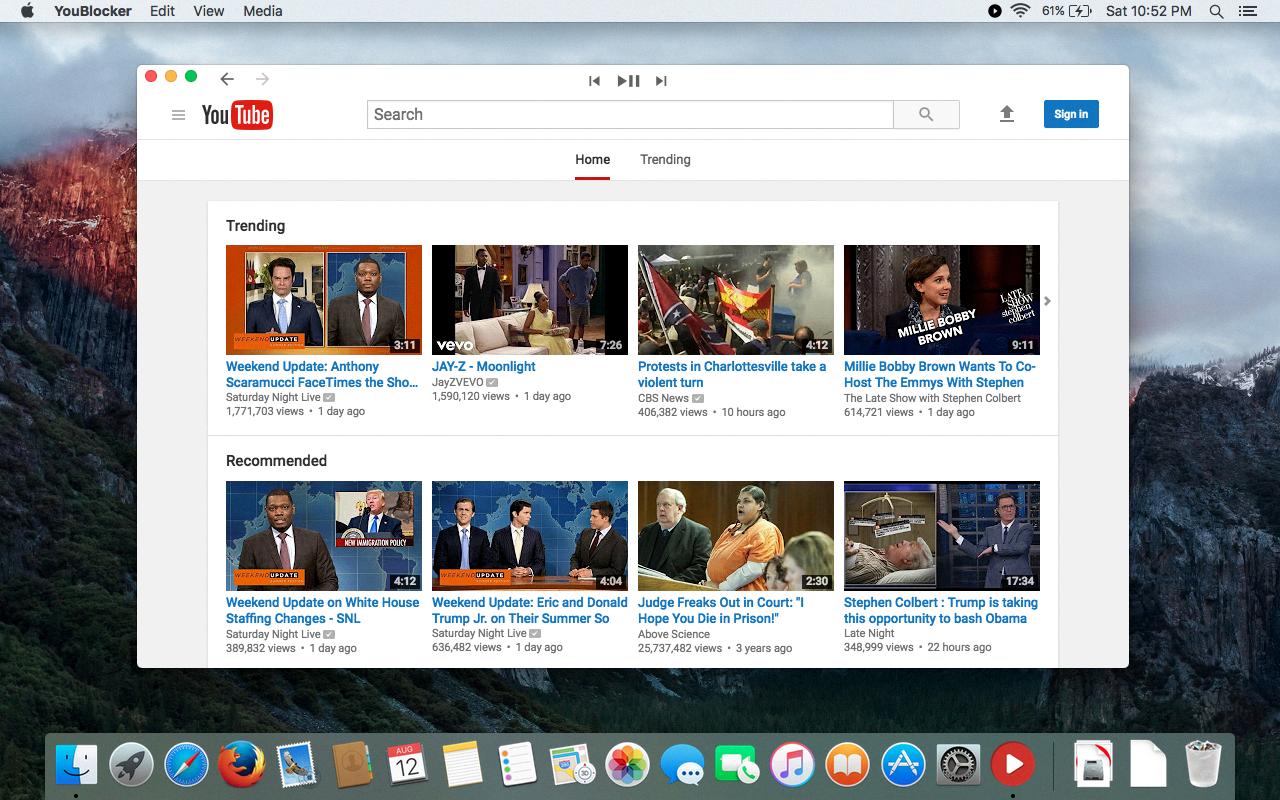The image size is (1280, 800).
Task: Select the search magnifier icon
Action: (x=925, y=114)
